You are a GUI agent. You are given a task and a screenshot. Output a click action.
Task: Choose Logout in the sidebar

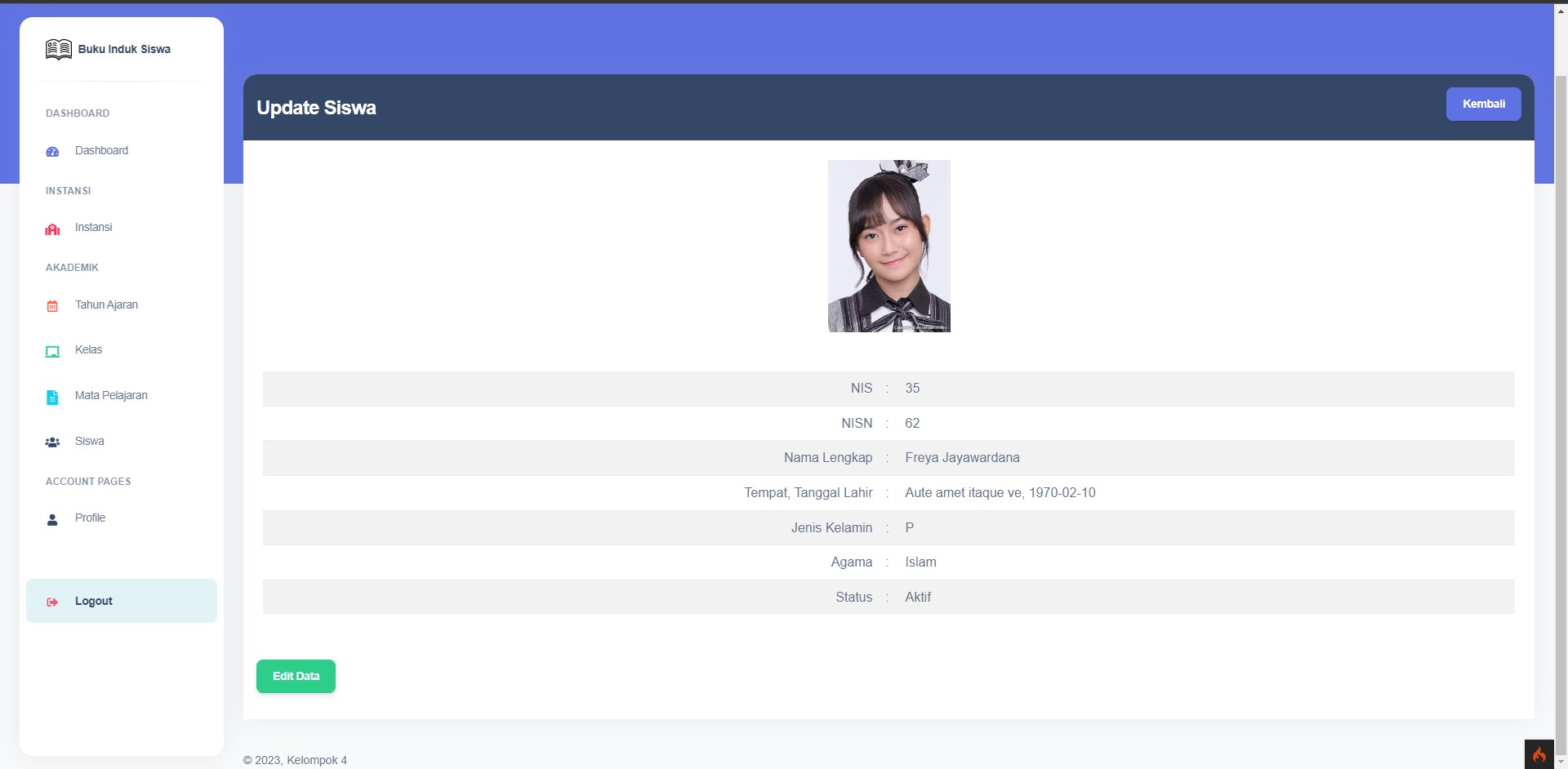click(x=93, y=602)
